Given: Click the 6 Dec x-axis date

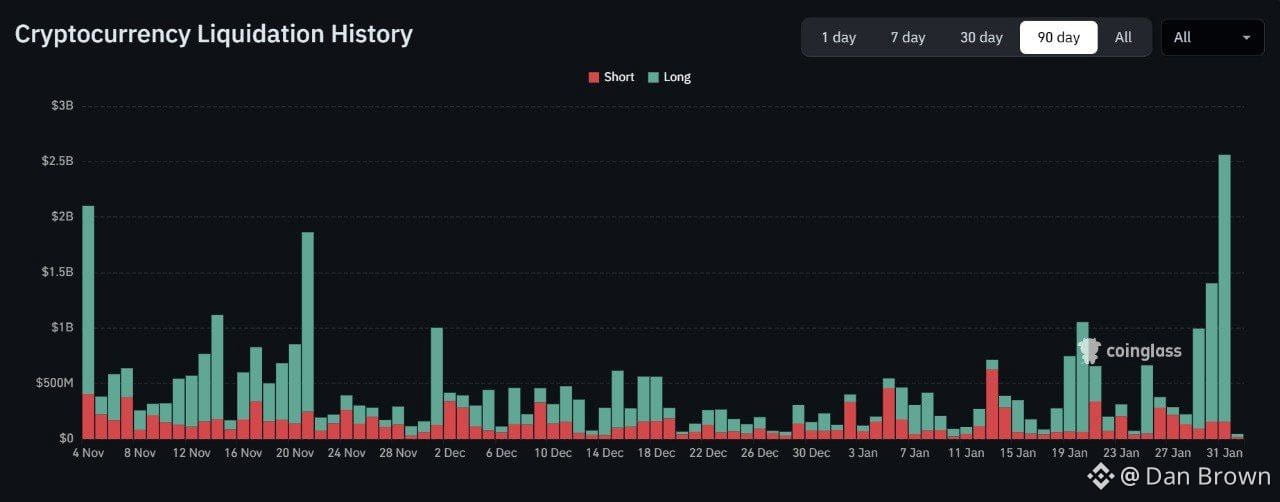Looking at the screenshot, I should pyautogui.click(x=501, y=453).
